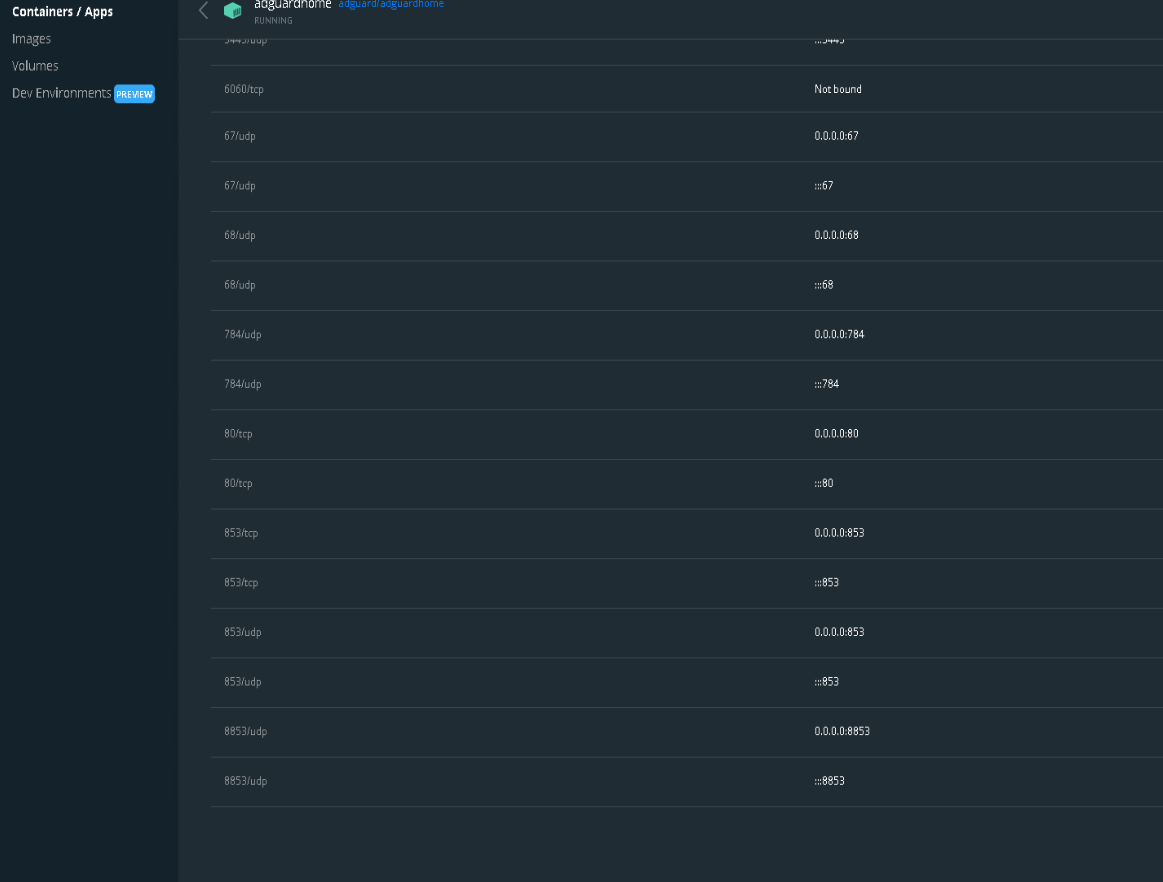Image resolution: width=1163 pixels, height=882 pixels.
Task: Click the PREVIEW badge next to Dev Environments
Action: point(134,93)
